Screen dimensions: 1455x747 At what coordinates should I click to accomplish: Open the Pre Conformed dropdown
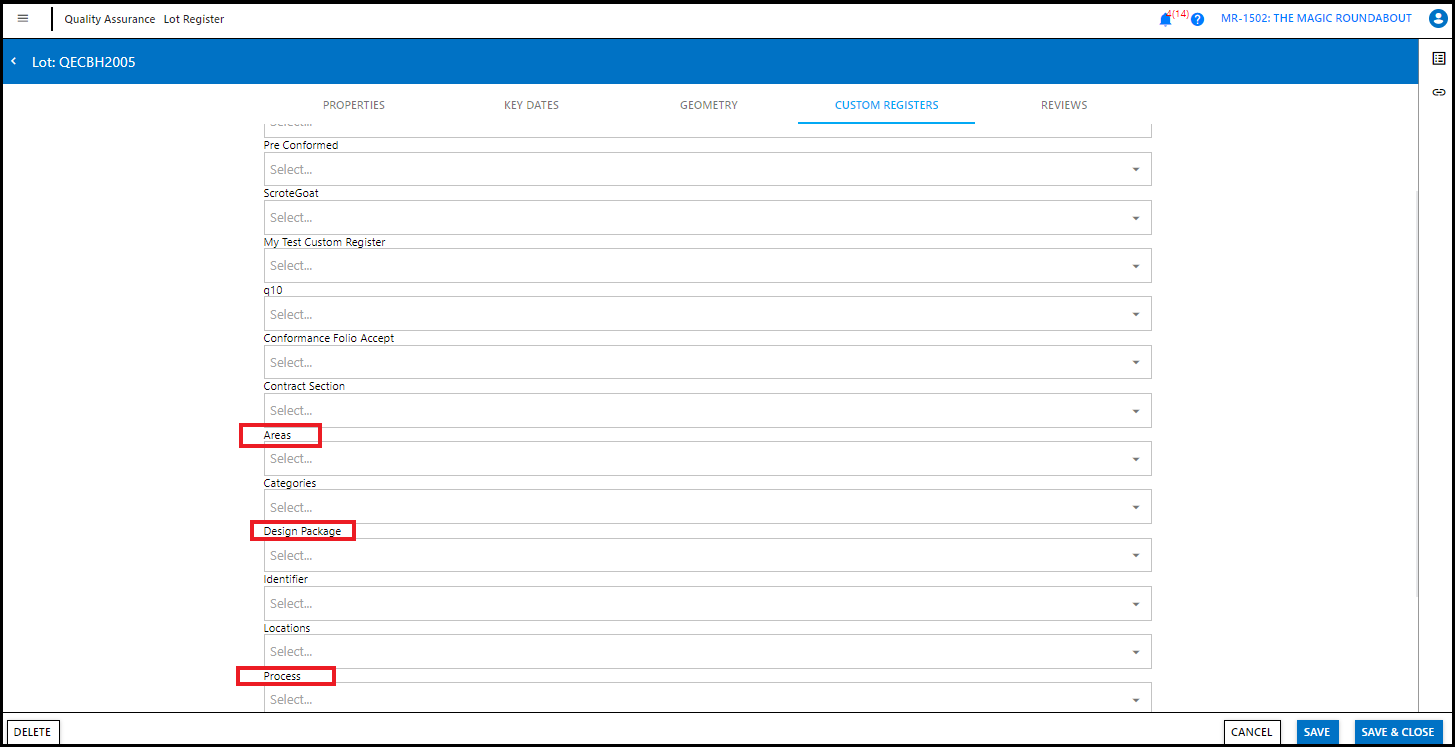coord(708,169)
